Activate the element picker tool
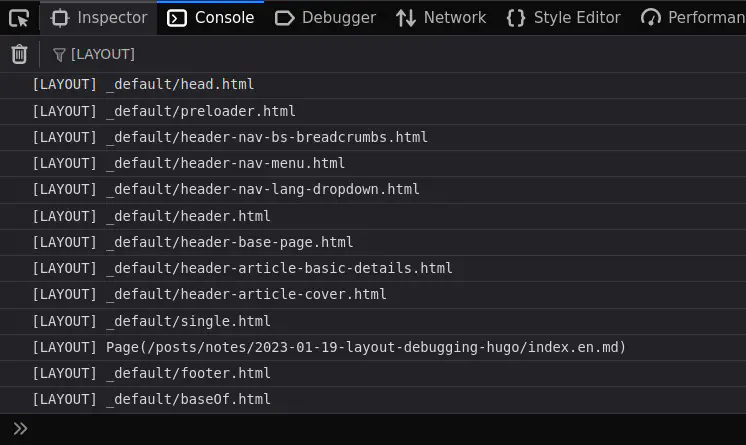This screenshot has width=746, height=445. (19, 18)
